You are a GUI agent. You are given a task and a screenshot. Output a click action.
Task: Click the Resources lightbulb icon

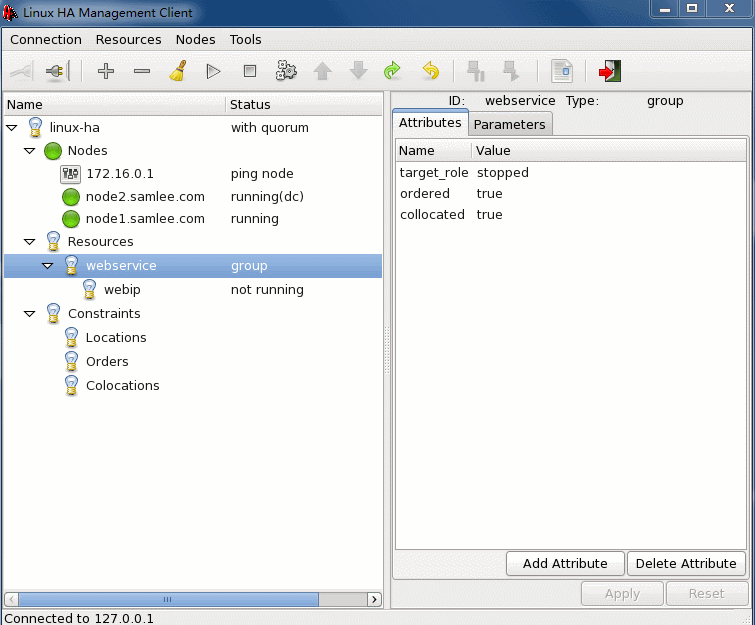pyautogui.click(x=53, y=242)
